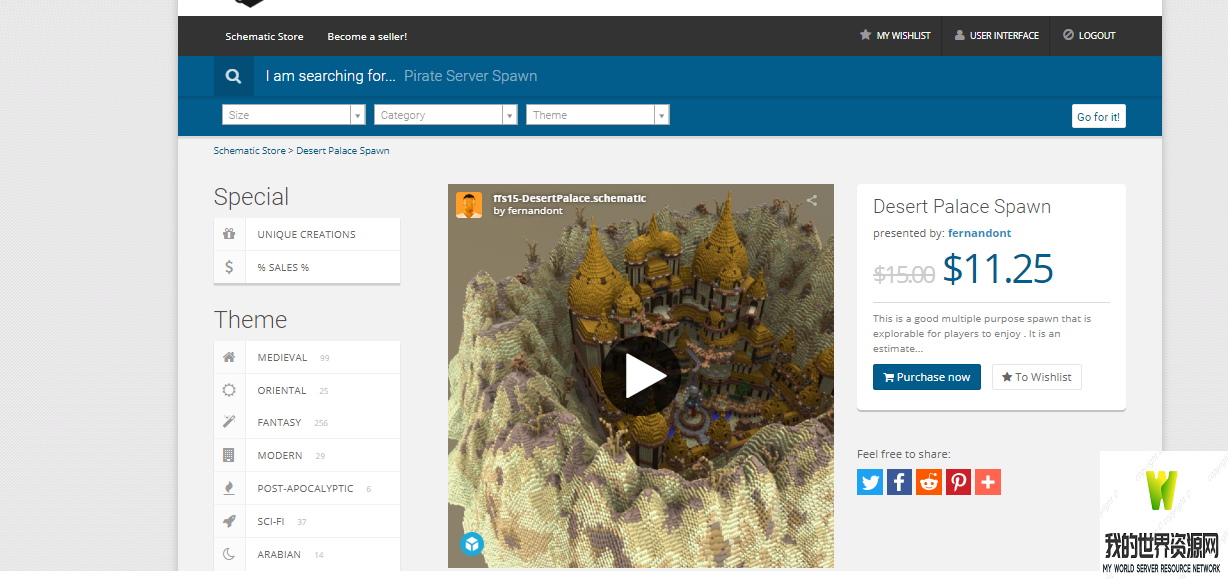Click fernandont's avatar in the viewer

pyautogui.click(x=469, y=204)
